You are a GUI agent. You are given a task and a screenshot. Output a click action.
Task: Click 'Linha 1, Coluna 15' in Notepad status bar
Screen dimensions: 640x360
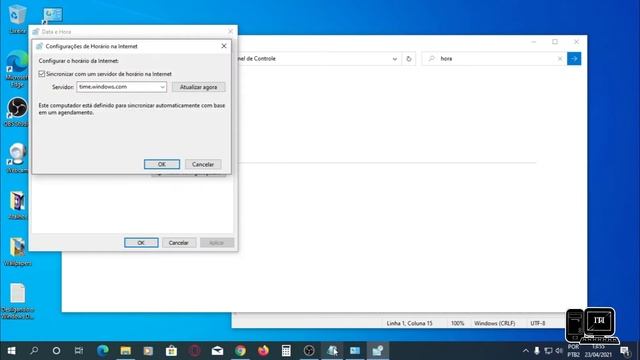[x=409, y=323]
